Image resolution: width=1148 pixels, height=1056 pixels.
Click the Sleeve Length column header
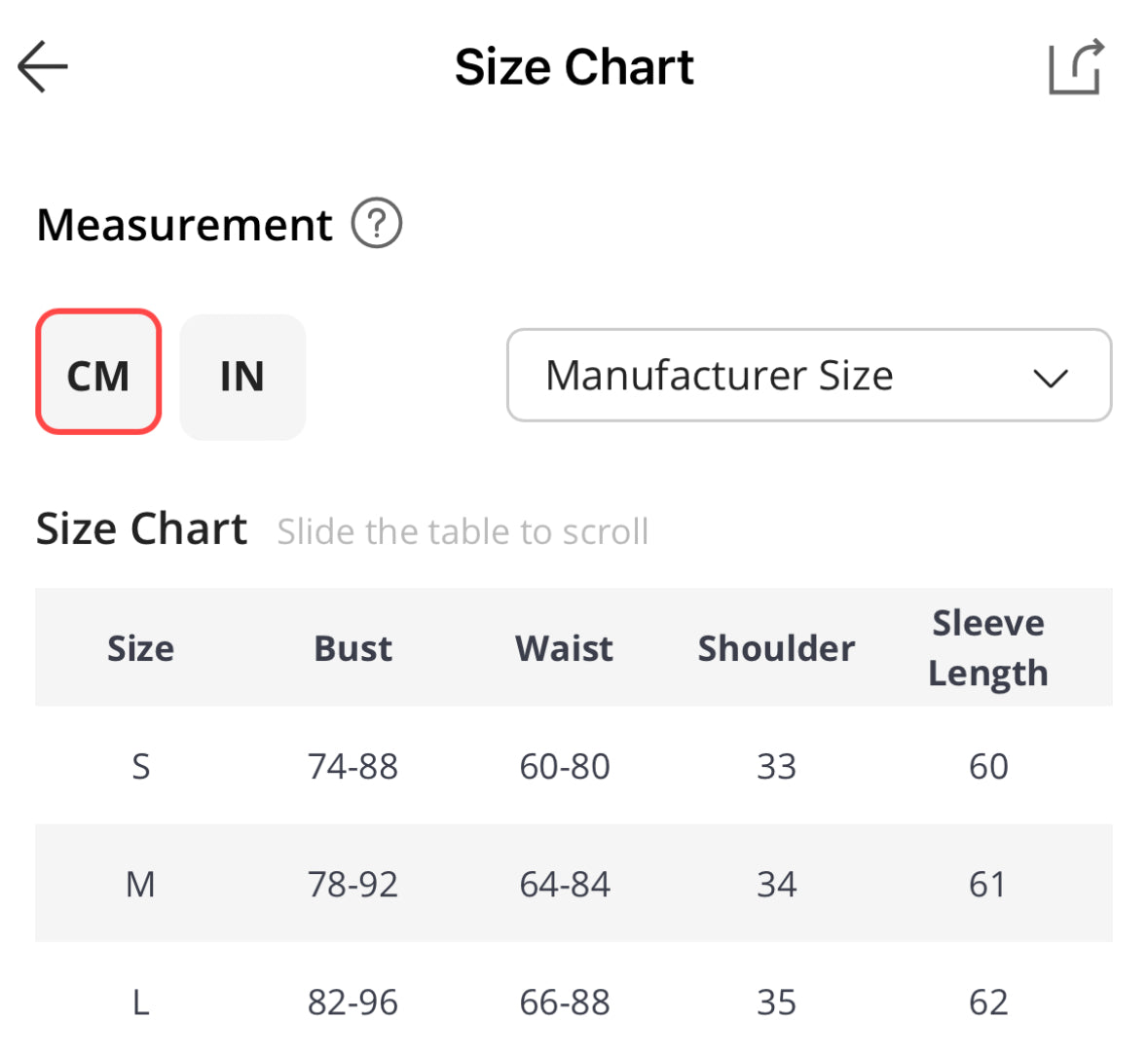click(987, 648)
